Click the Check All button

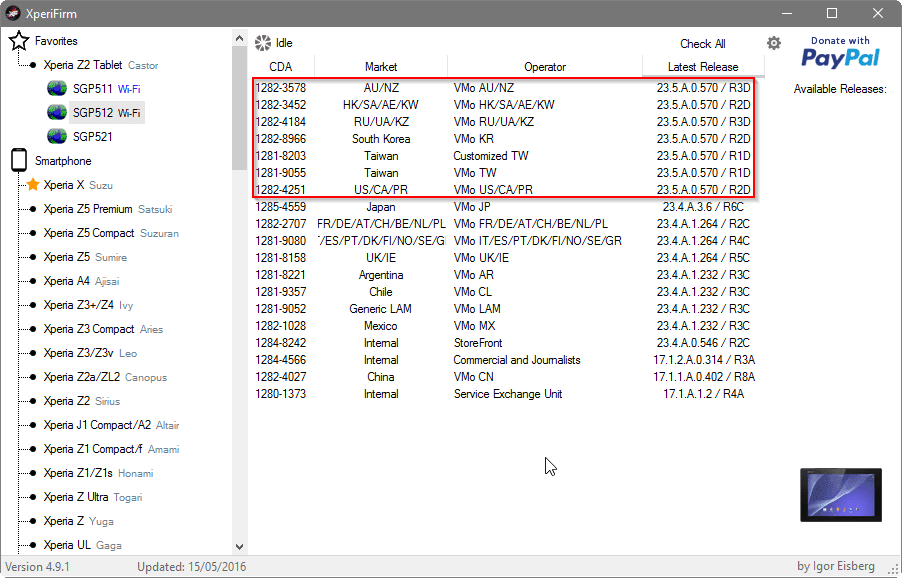click(x=702, y=44)
